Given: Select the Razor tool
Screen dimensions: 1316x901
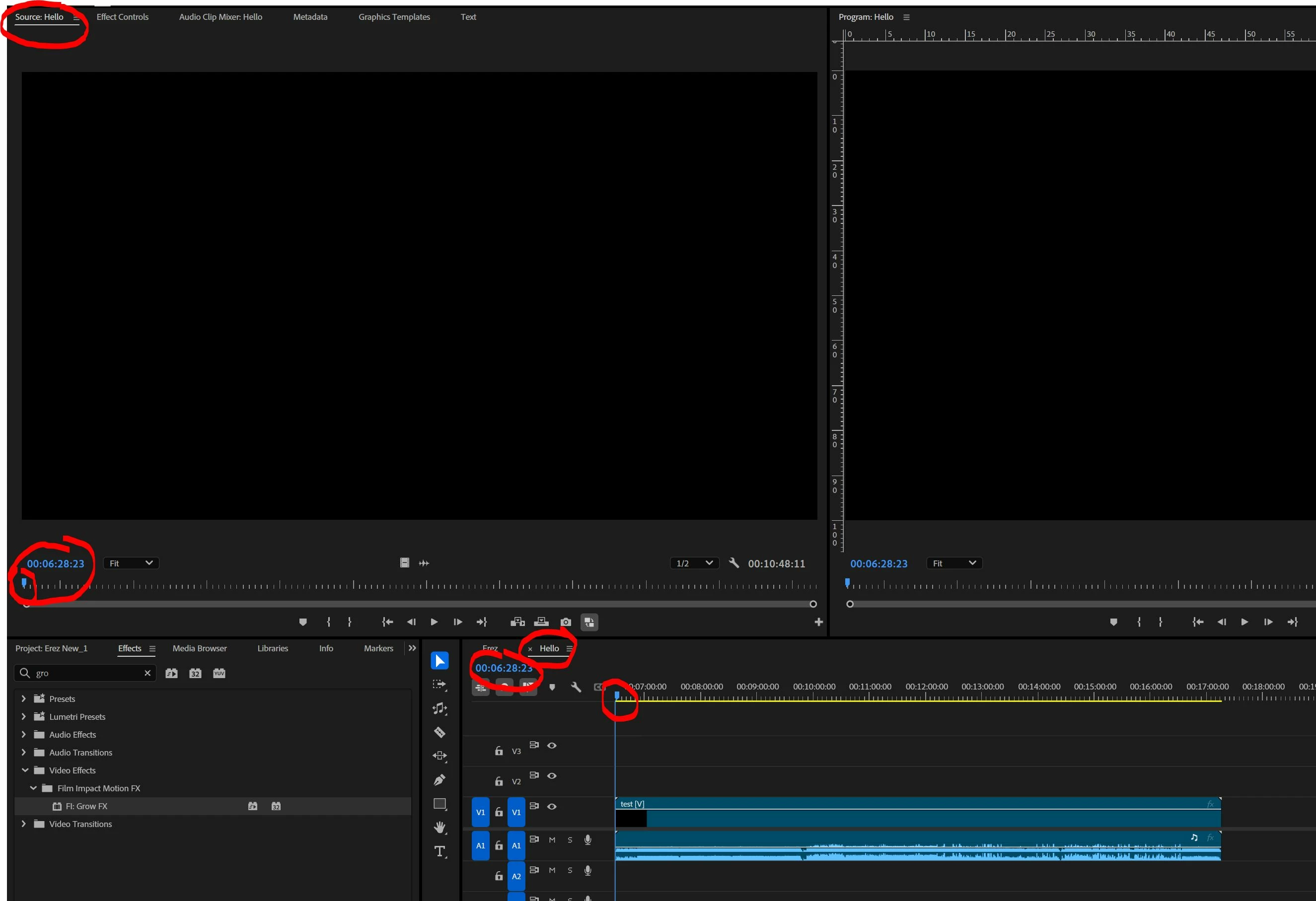Looking at the screenshot, I should click(439, 732).
